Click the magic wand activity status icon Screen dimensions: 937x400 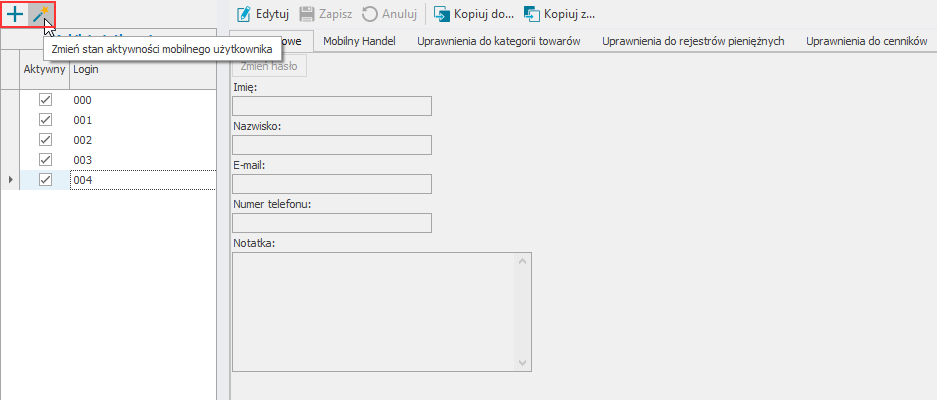tap(41, 15)
